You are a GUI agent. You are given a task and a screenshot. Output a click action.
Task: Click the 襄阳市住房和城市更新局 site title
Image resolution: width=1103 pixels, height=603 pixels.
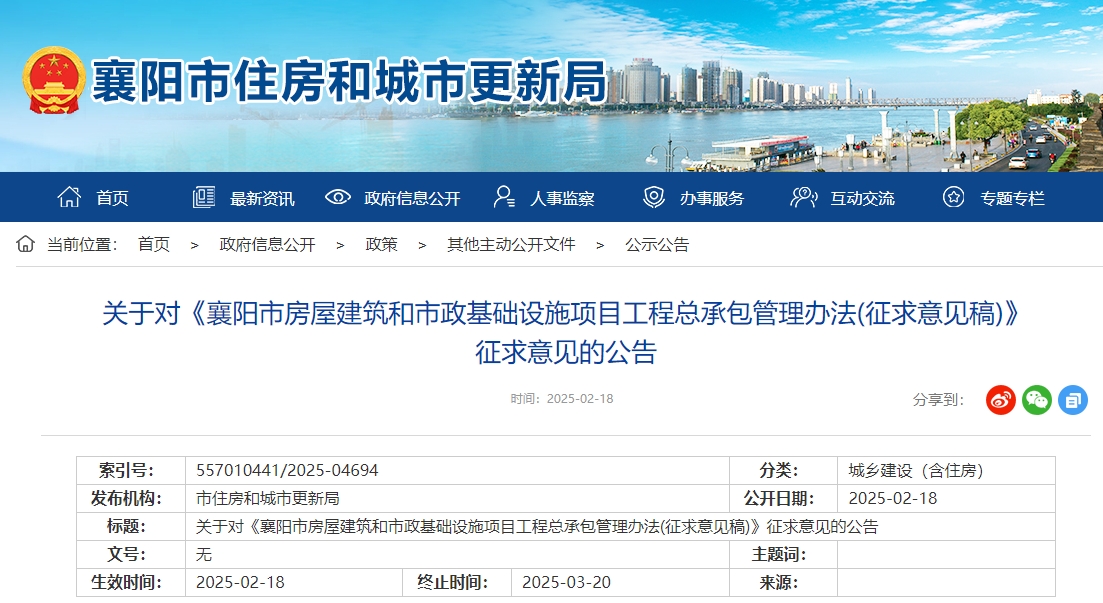pyautogui.click(x=349, y=81)
